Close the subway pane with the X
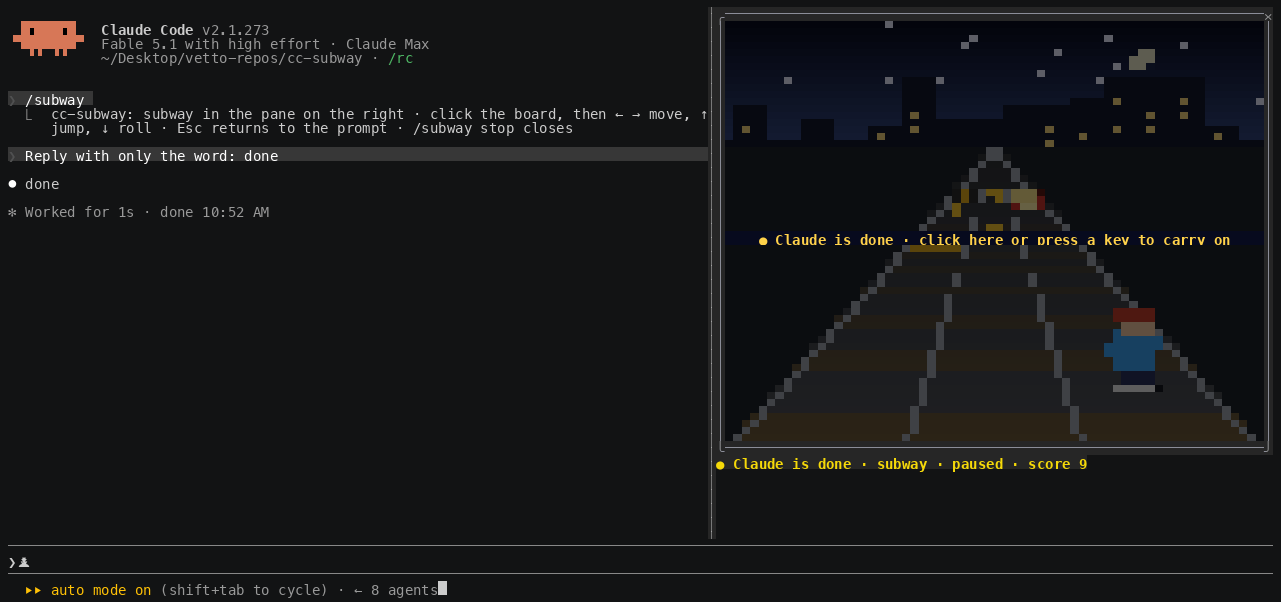The width and height of the screenshot is (1281, 602). (x=1268, y=16)
